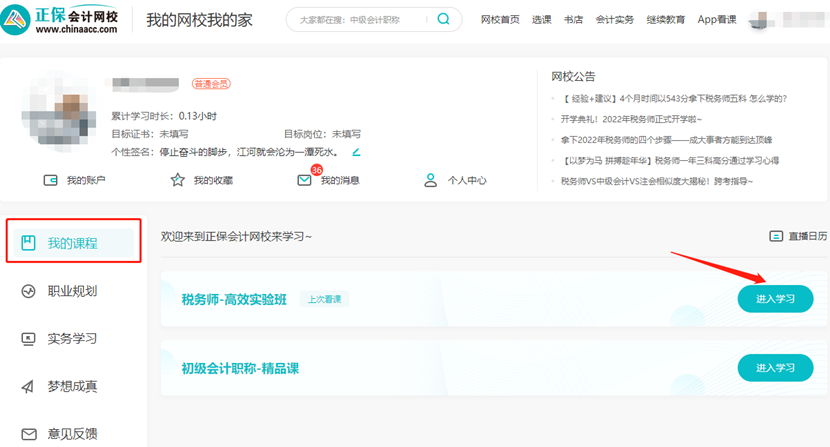830x447 pixels.
Task: Click the 意见反馈 envelope icon
Action: tap(29, 434)
